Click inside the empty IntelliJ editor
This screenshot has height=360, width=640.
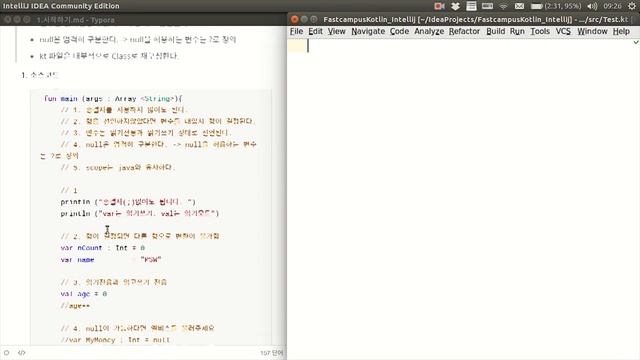463,200
